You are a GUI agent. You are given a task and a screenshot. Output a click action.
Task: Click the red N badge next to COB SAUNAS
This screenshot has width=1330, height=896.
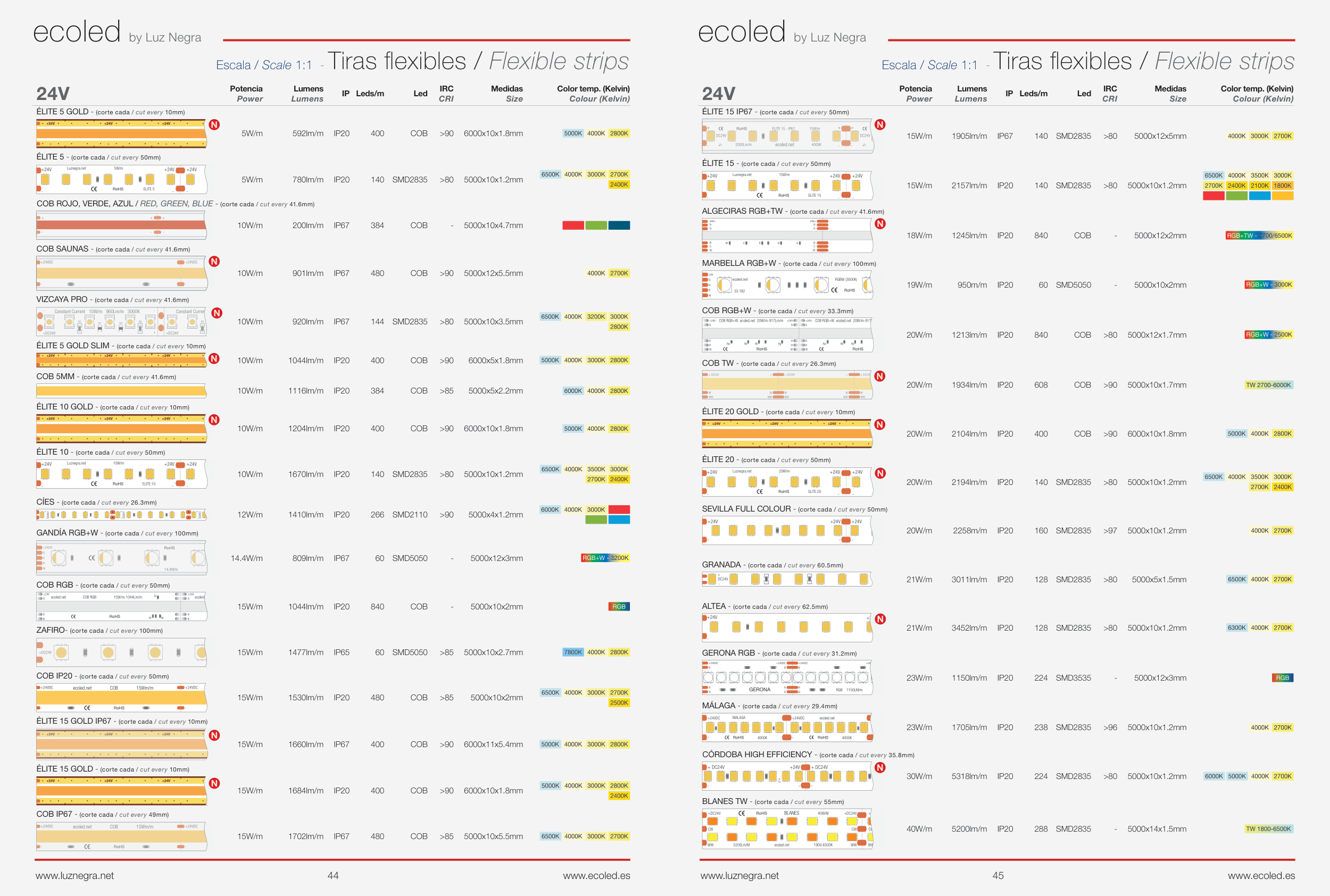(214, 262)
